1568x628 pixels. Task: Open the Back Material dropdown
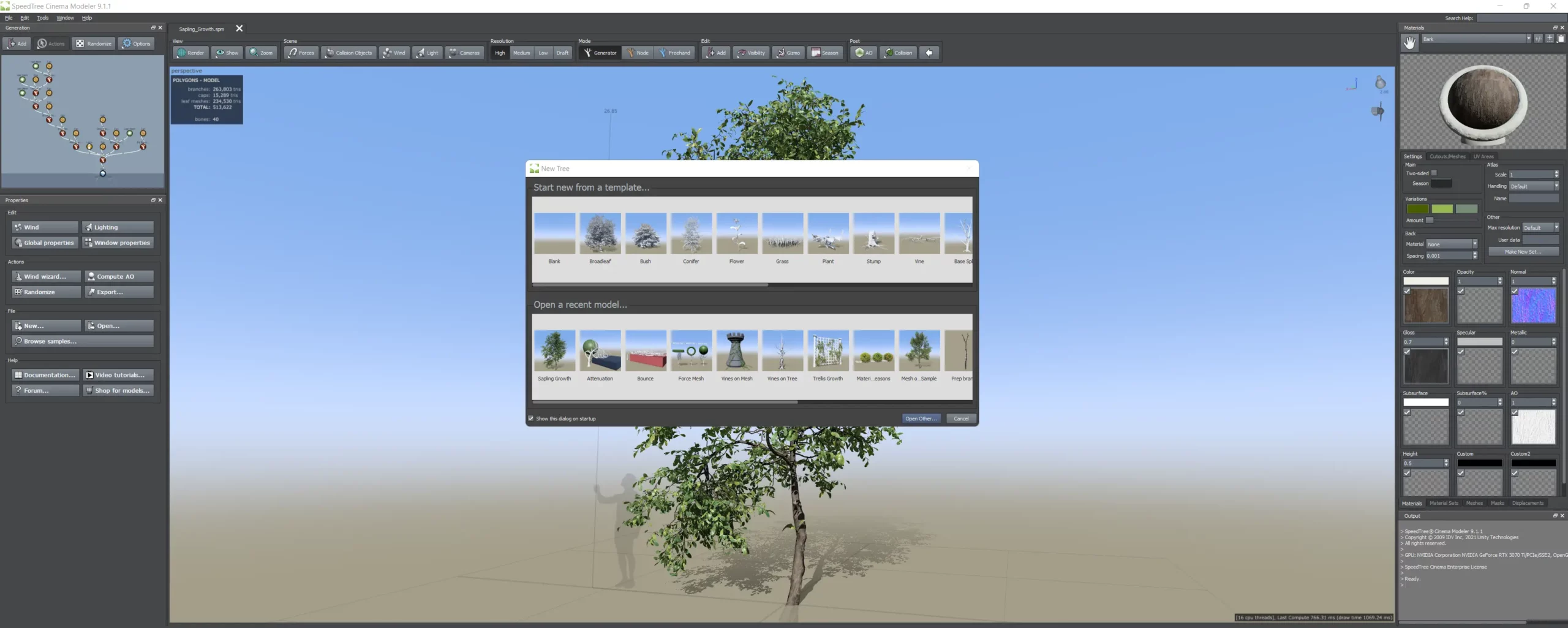(x=1452, y=244)
